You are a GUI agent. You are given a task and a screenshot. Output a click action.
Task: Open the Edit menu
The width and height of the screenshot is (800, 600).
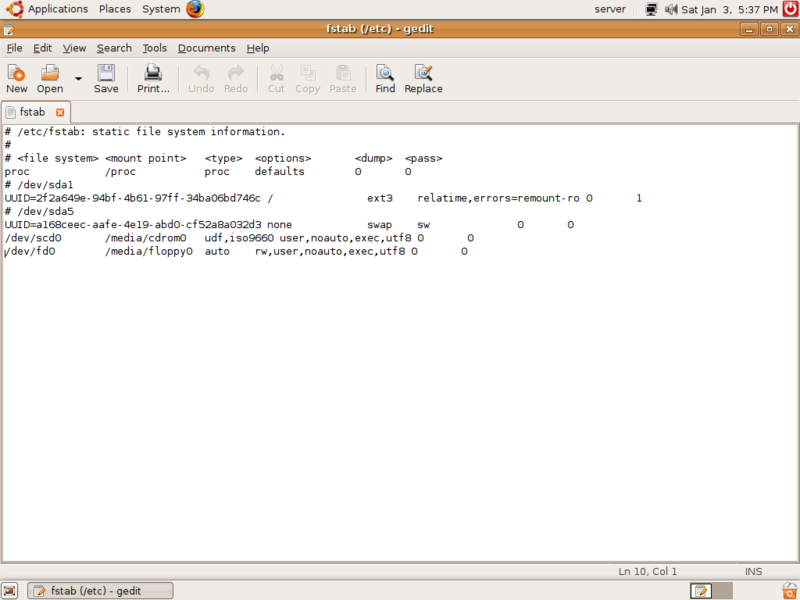click(42, 48)
